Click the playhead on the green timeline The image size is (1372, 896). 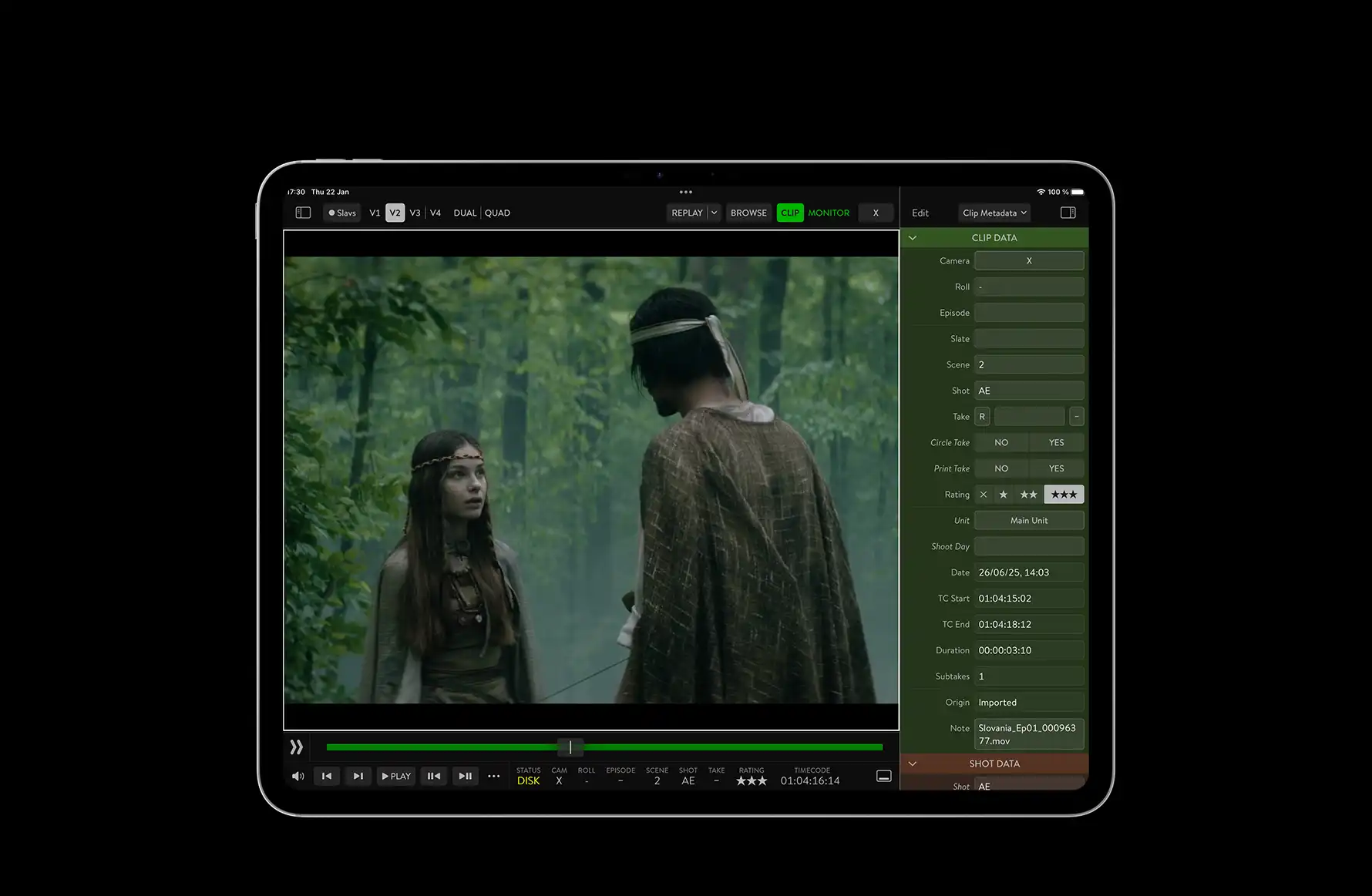pos(570,747)
